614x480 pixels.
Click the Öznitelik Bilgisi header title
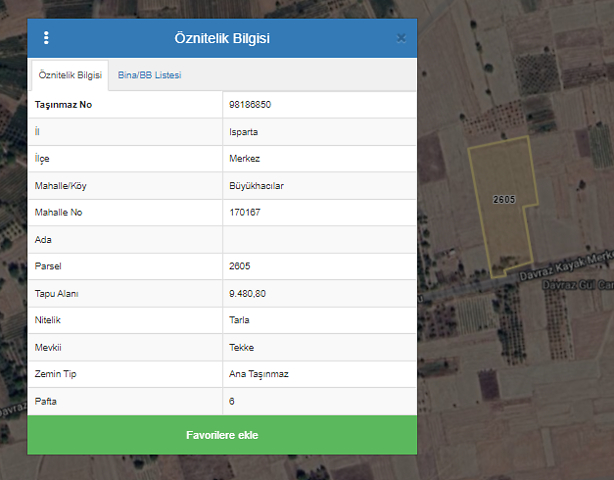pos(222,39)
